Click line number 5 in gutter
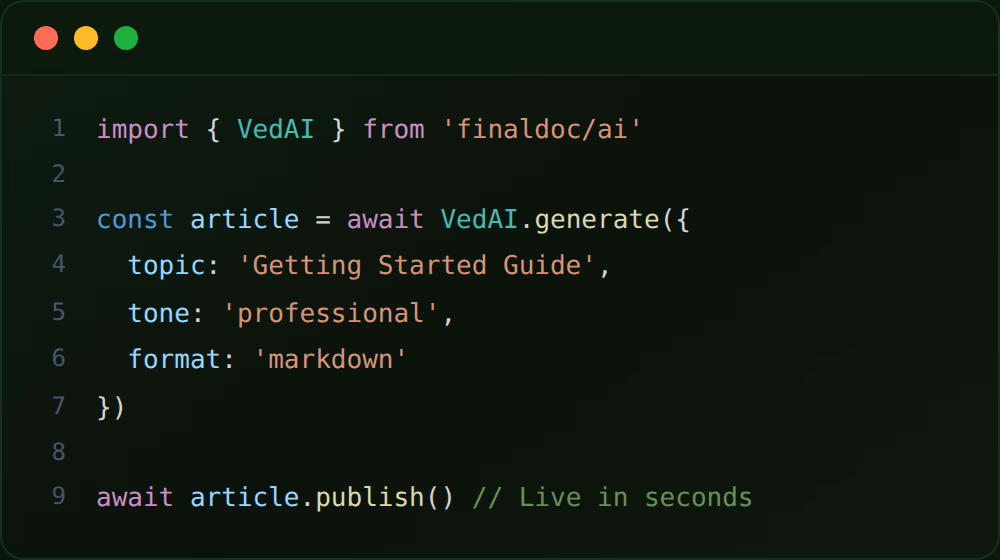This screenshot has height=560, width=1000. 58,312
